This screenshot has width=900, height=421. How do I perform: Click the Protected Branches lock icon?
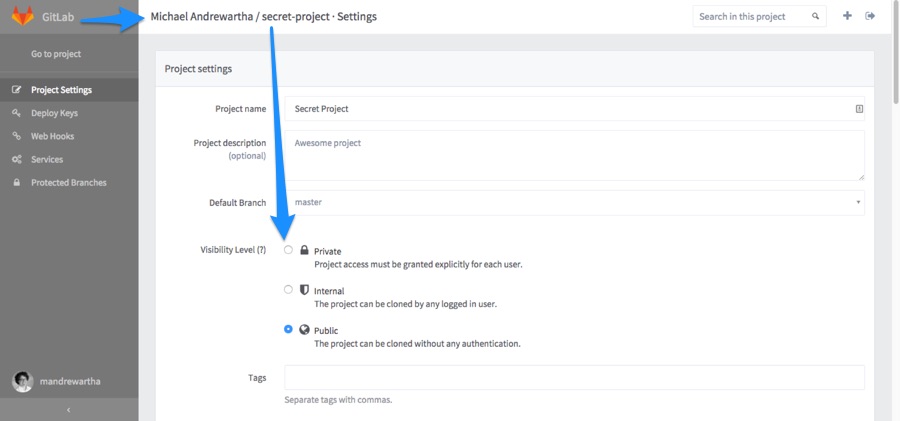[x=17, y=183]
